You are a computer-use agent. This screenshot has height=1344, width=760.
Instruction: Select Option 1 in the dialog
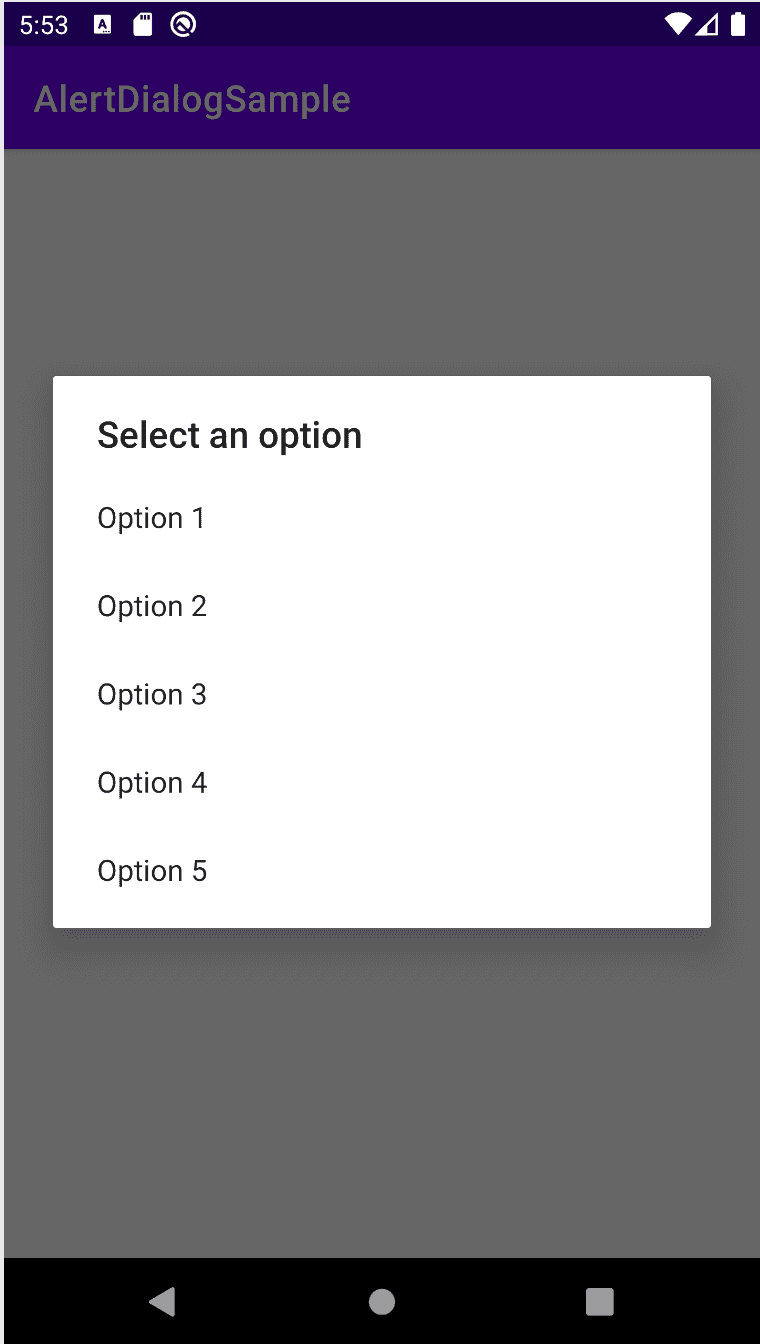click(x=382, y=518)
